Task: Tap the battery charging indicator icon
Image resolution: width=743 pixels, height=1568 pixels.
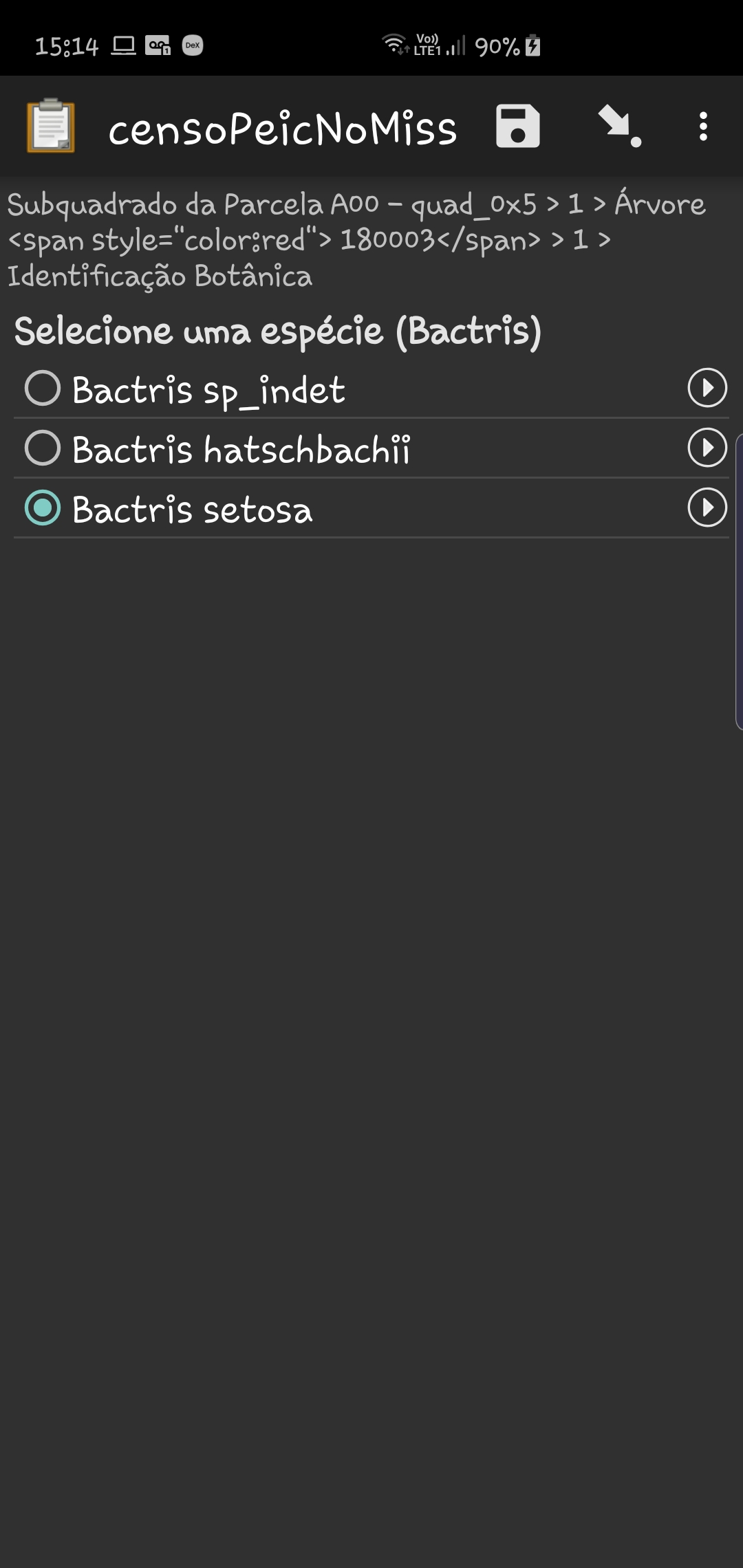Action: [x=533, y=45]
